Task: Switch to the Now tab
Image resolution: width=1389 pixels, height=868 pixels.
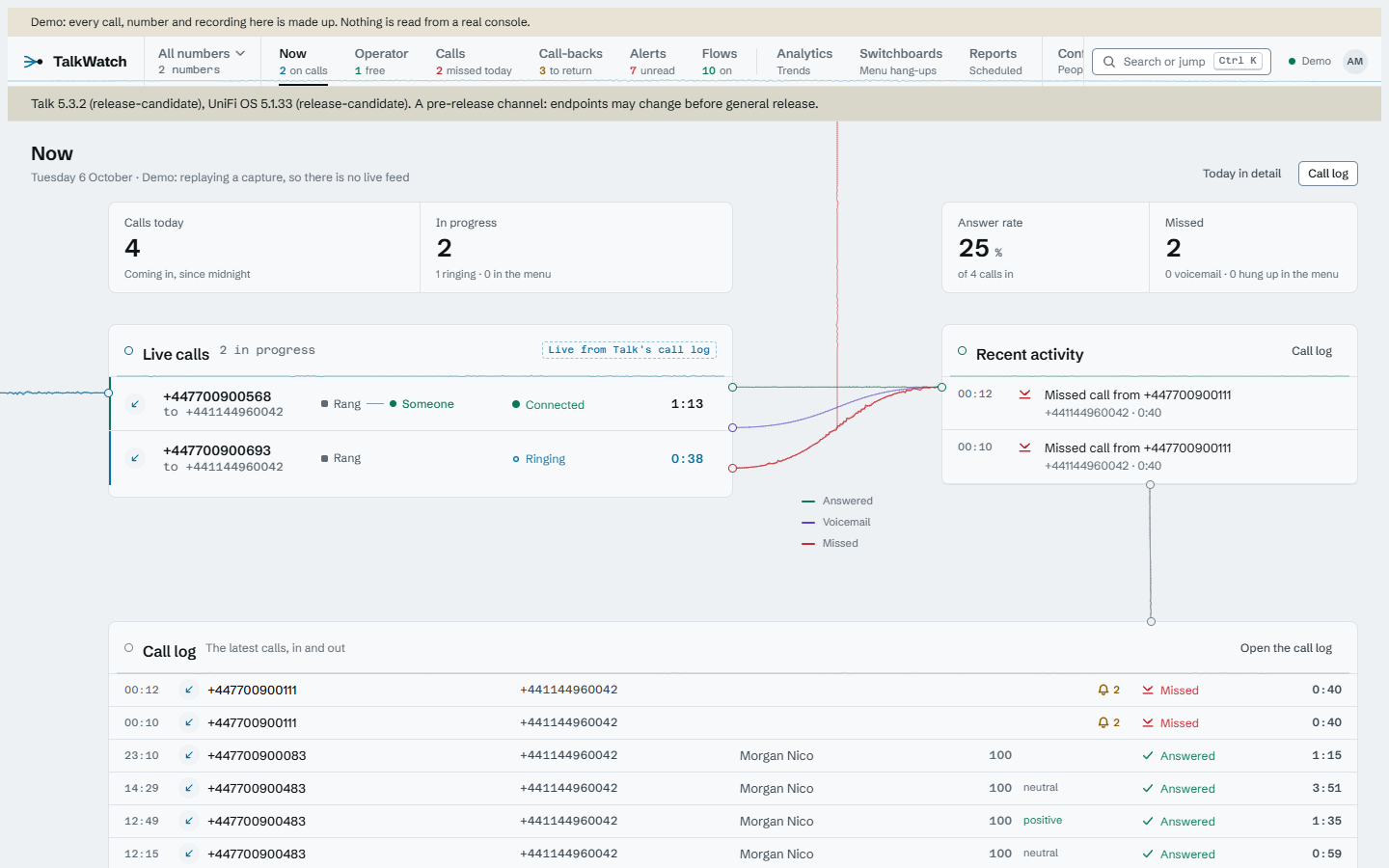Action: tap(303, 62)
